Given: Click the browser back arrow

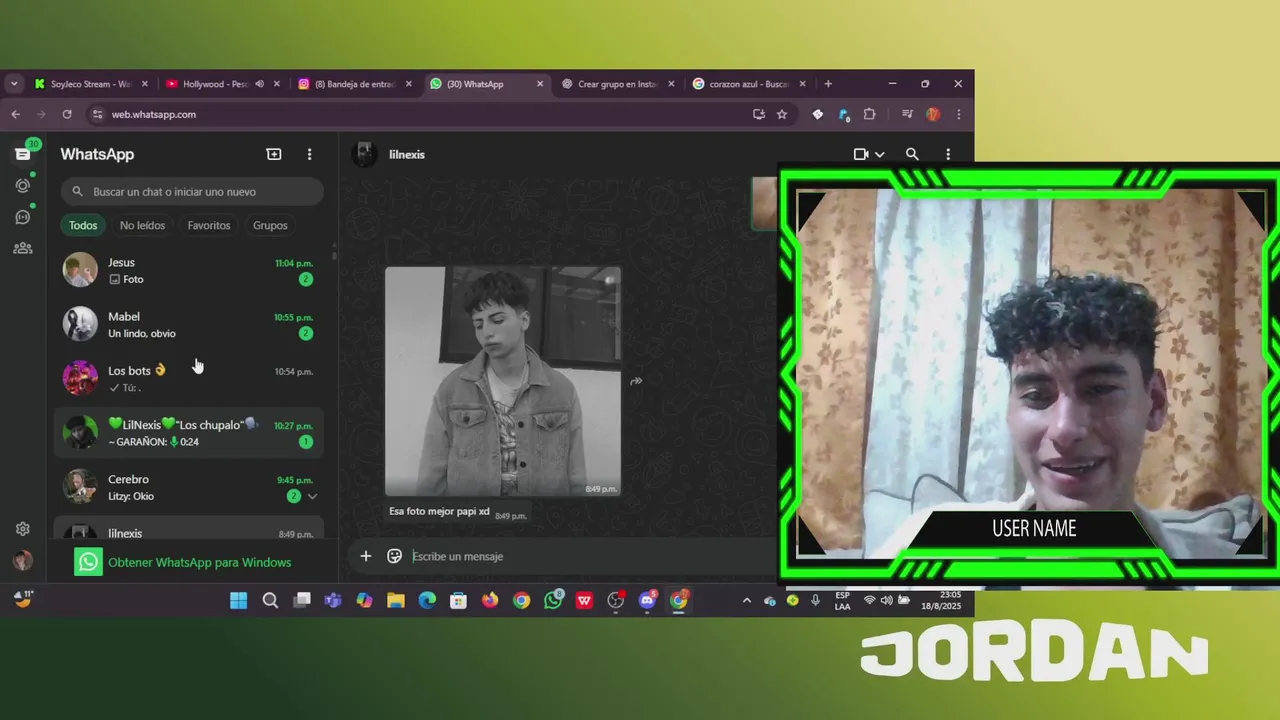Looking at the screenshot, I should tap(15, 114).
